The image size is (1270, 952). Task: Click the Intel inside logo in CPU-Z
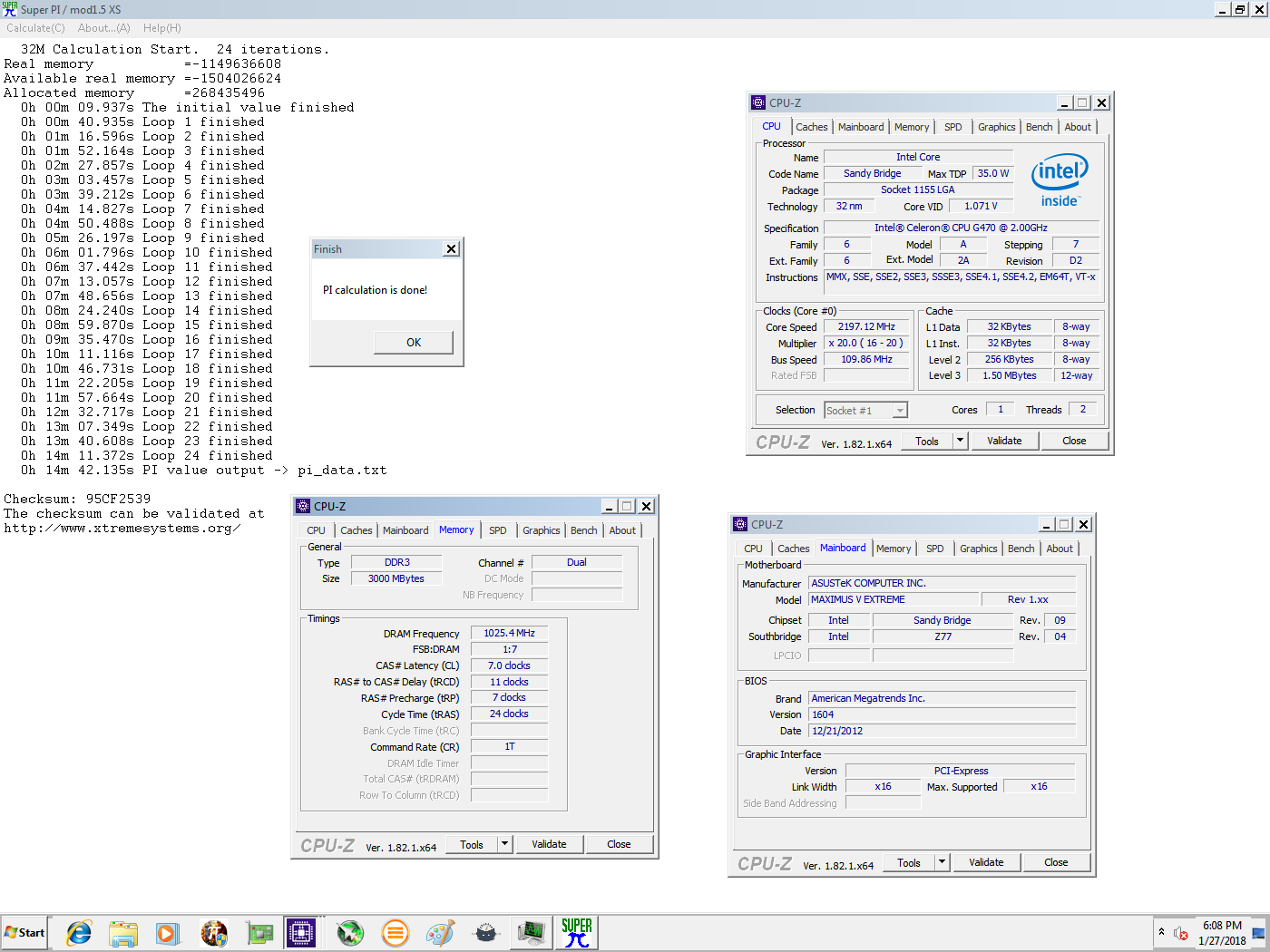1060,180
